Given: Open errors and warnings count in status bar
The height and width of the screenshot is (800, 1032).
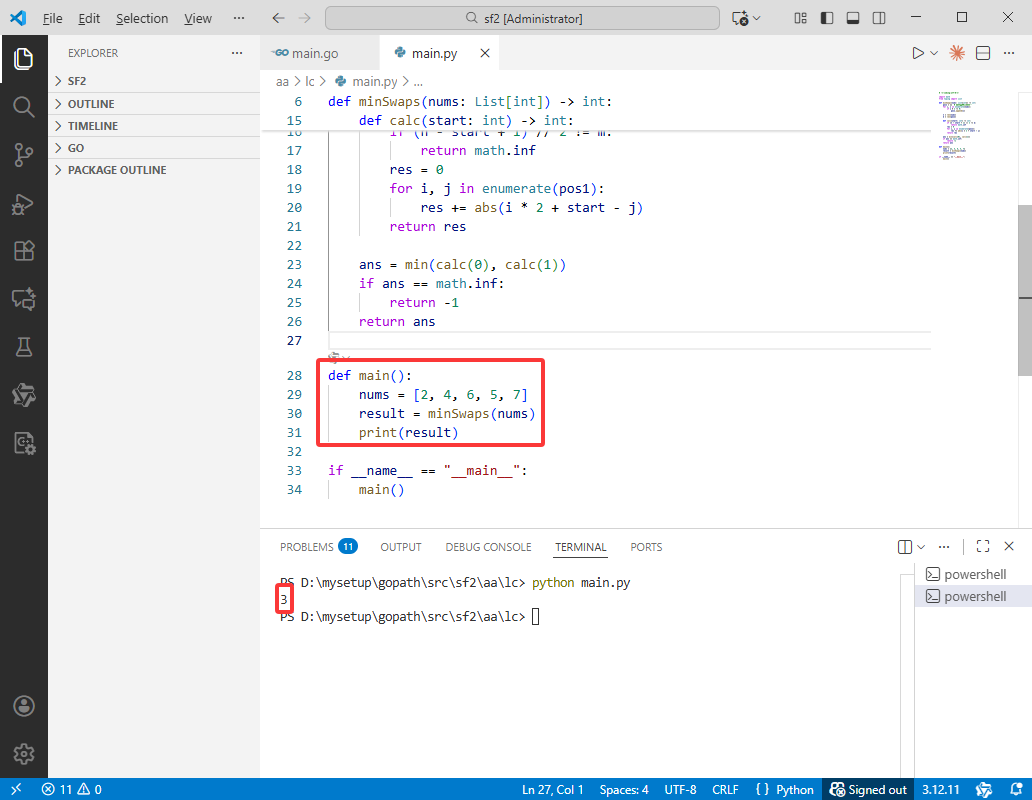Looking at the screenshot, I should [x=71, y=789].
